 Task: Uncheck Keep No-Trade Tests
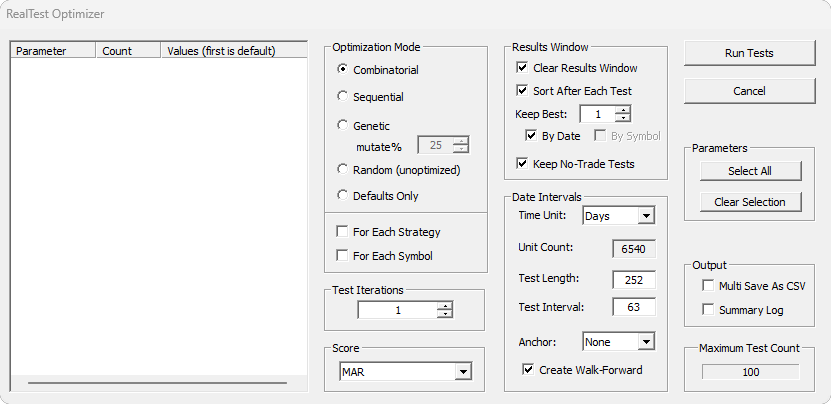coord(523,164)
